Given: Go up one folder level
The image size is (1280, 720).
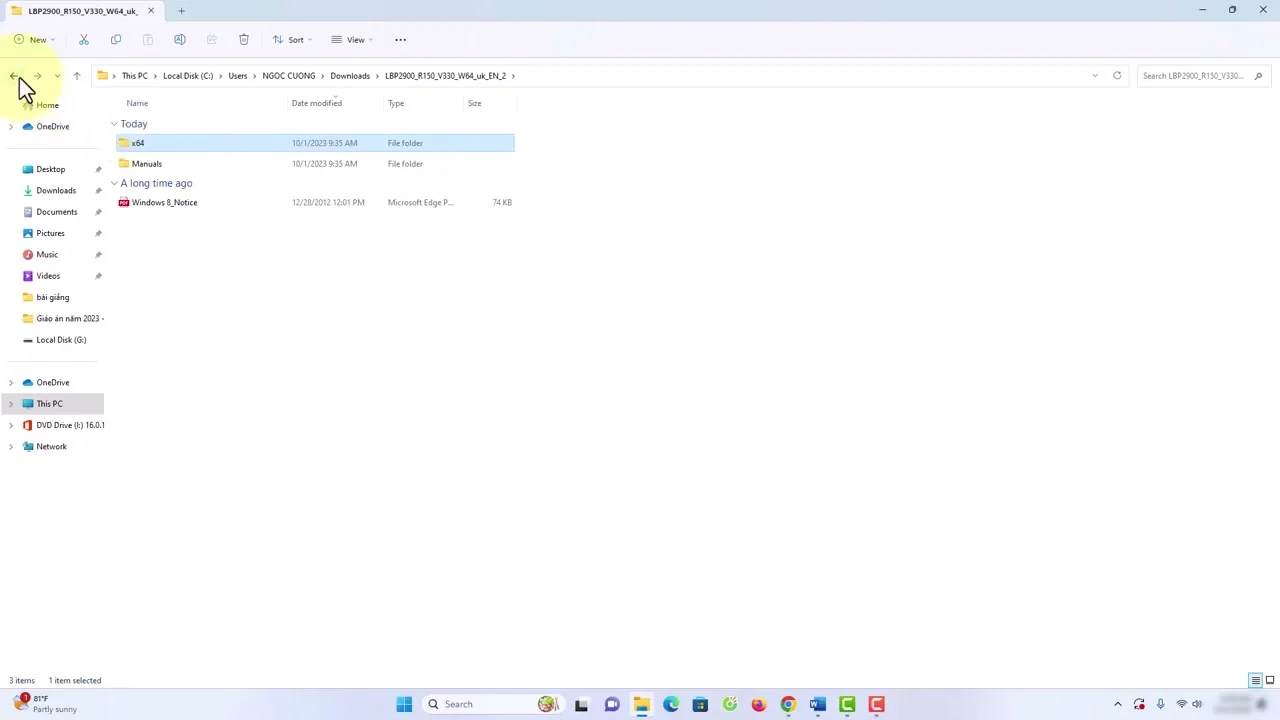Looking at the screenshot, I should [x=76, y=76].
